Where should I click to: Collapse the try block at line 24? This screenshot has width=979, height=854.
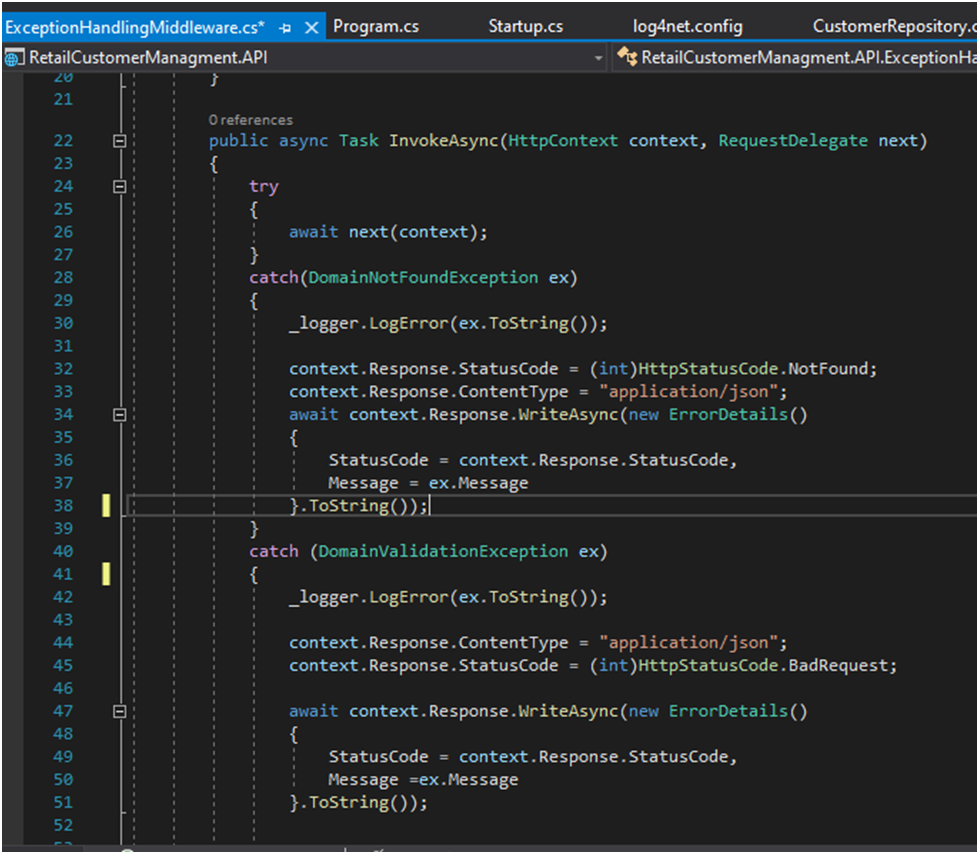120,186
